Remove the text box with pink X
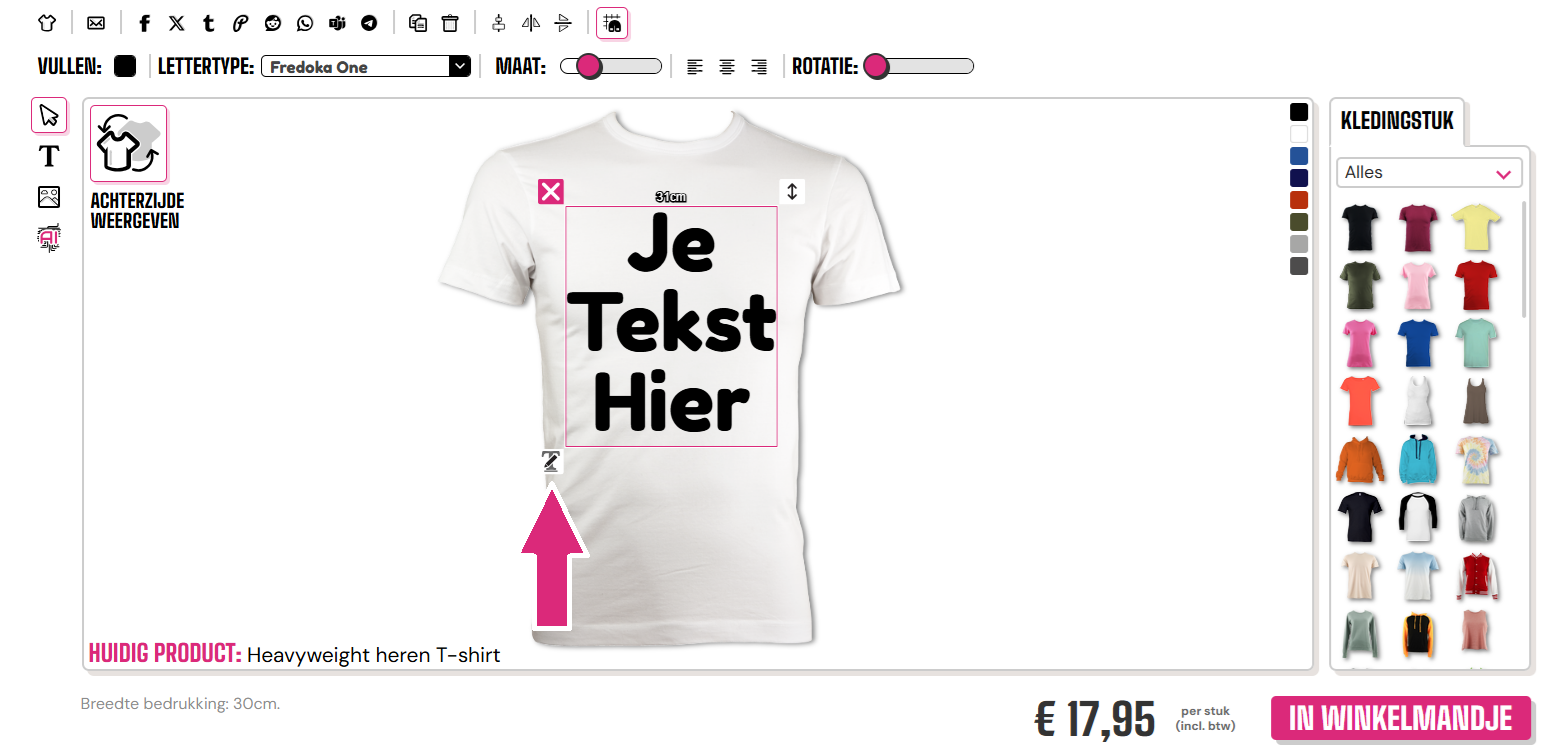 (551, 191)
